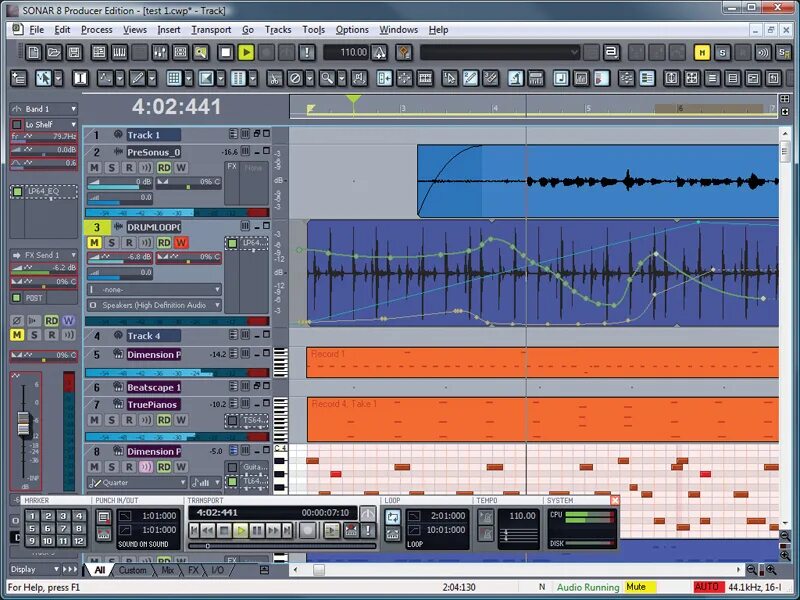Click the yellow global Mute indicator in top toolbar

coord(702,52)
